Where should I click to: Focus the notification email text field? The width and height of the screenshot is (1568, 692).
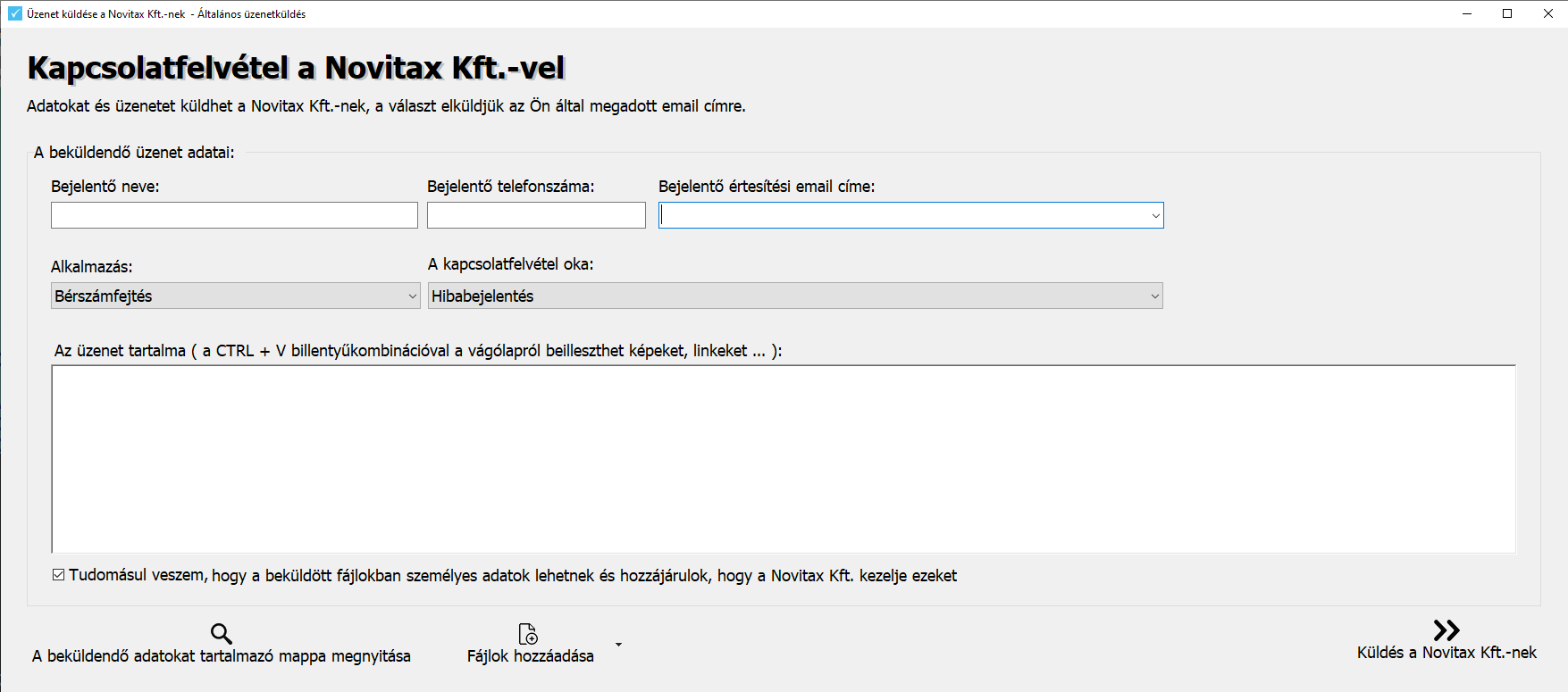coord(903,215)
